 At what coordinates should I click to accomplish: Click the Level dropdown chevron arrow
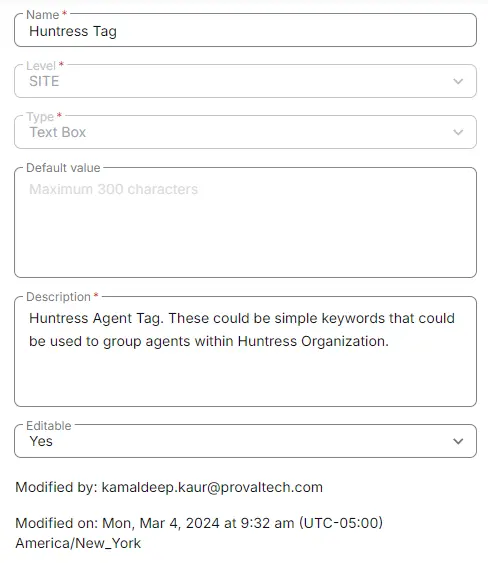458,82
